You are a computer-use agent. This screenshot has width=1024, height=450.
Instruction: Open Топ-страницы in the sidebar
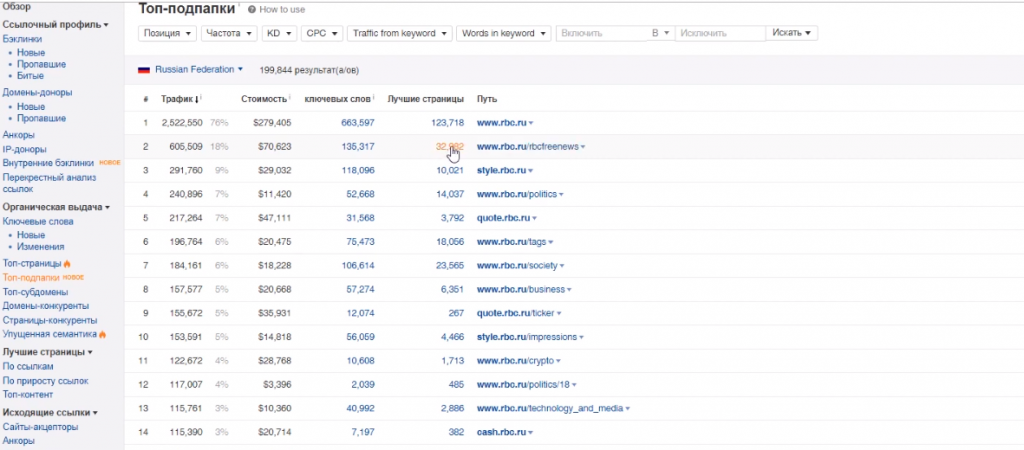point(32,263)
